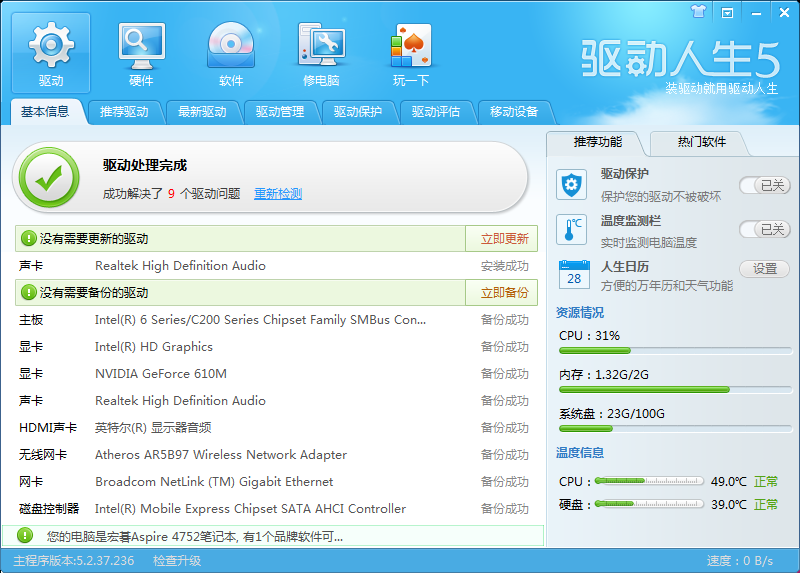Click the 硬盘 temperature gauge bar

click(649, 504)
